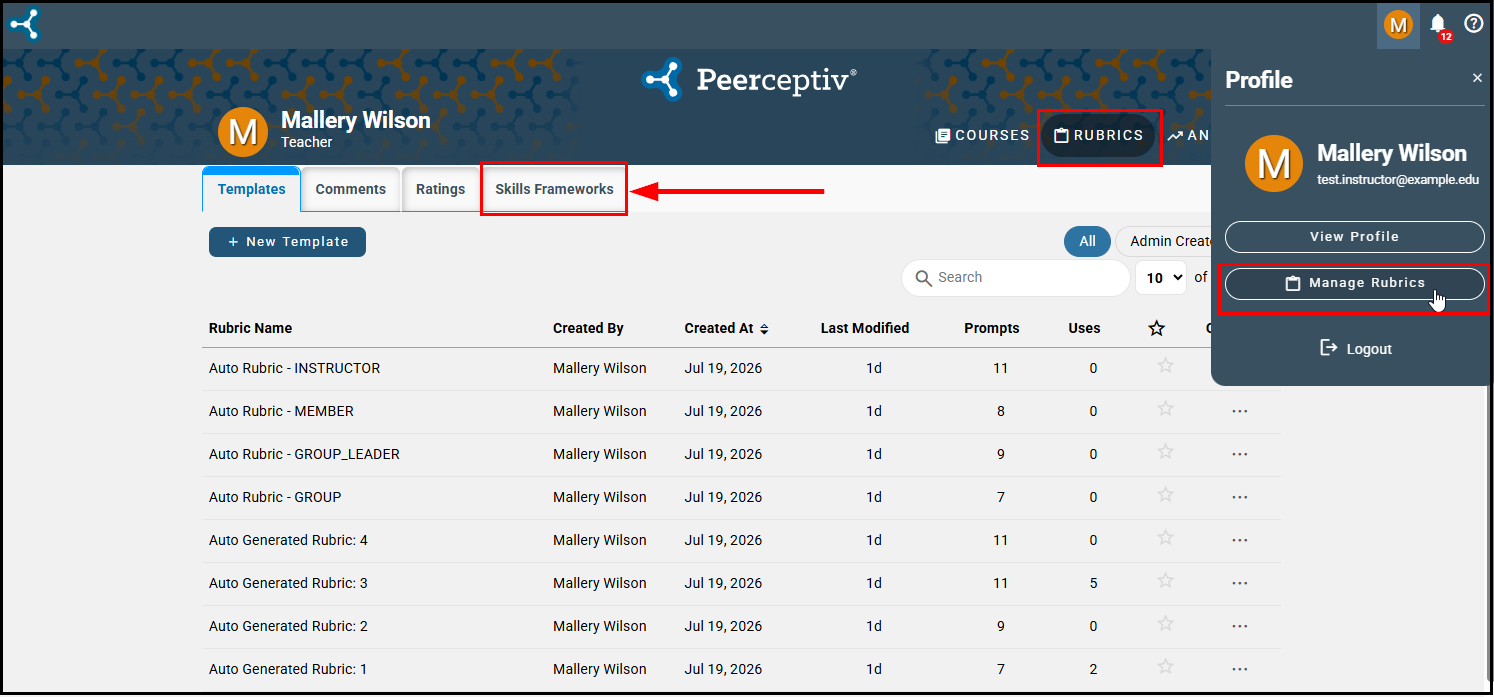Open more options for Auto Rubric - MEMBER
Image resolution: width=1494 pixels, height=697 pixels.
pyautogui.click(x=1240, y=411)
